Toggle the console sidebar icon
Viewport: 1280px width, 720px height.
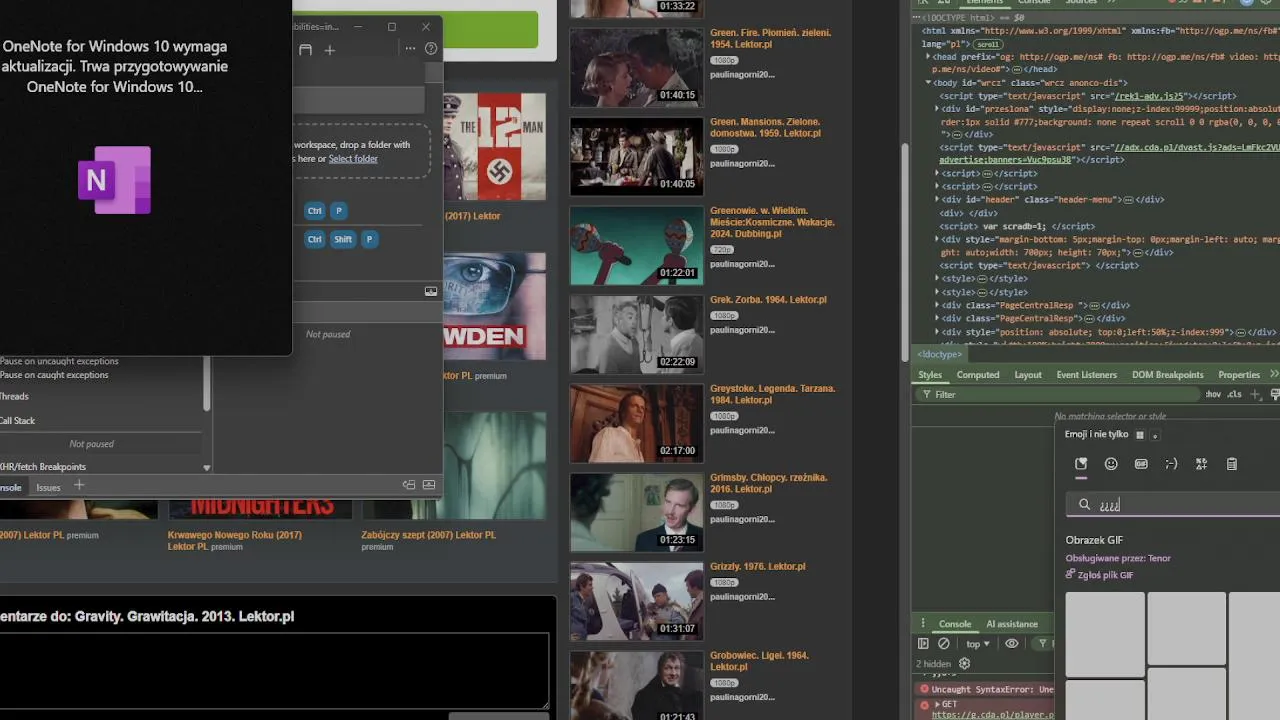pos(923,644)
